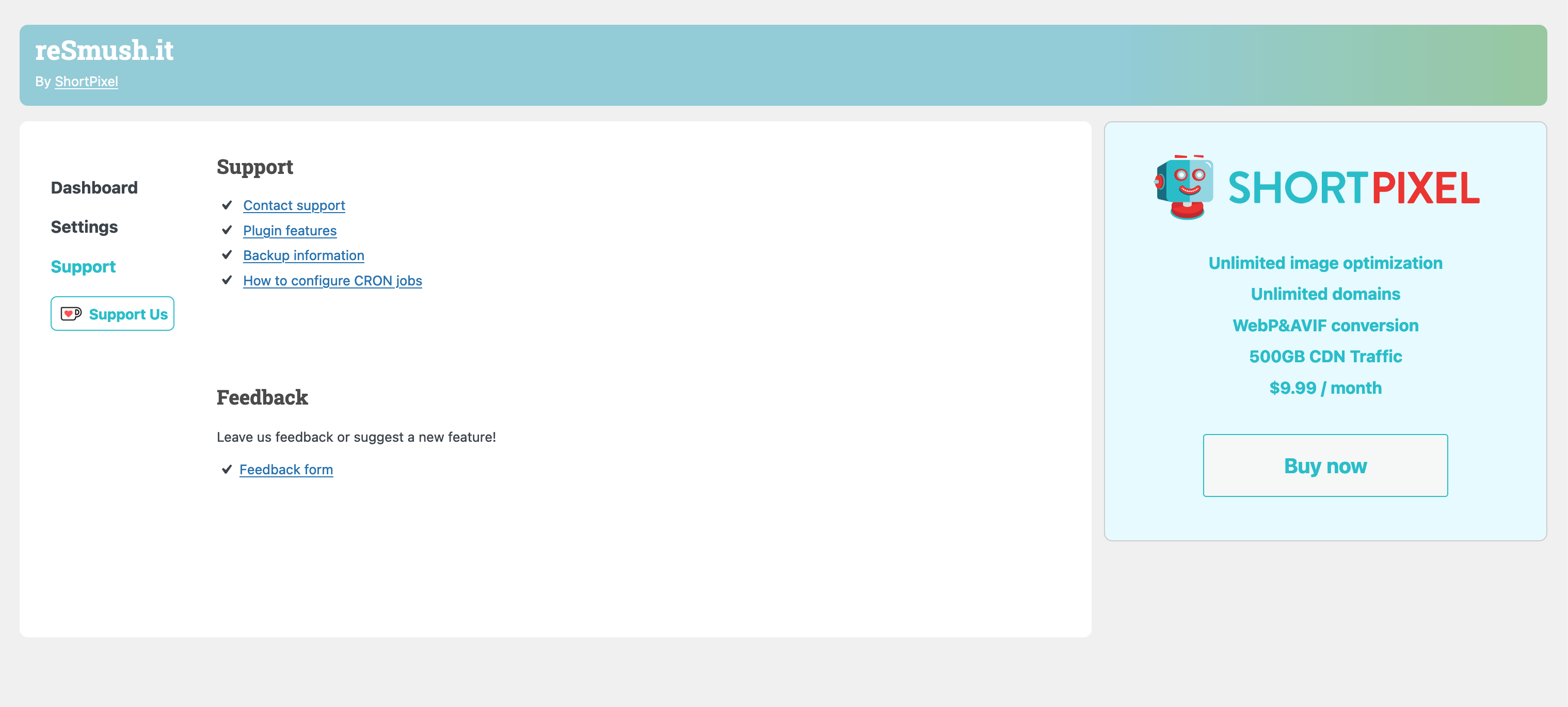This screenshot has width=1568, height=707.
Task: Select the Settings menu item
Action: 84,226
